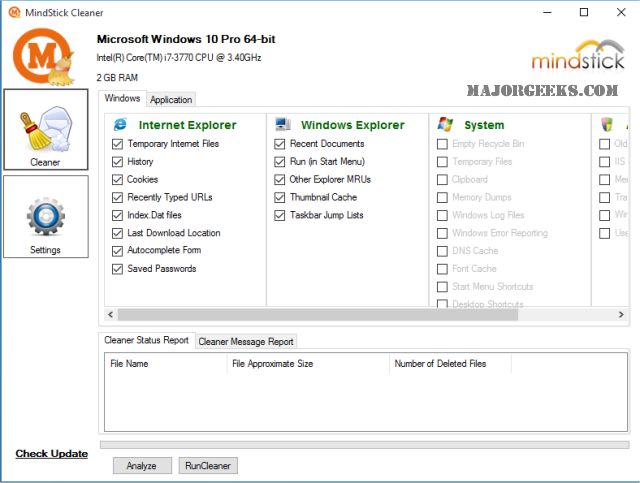Close the MindStick Cleaner window
Screen dimensions: 640x483
pyautogui.click(x=621, y=12)
